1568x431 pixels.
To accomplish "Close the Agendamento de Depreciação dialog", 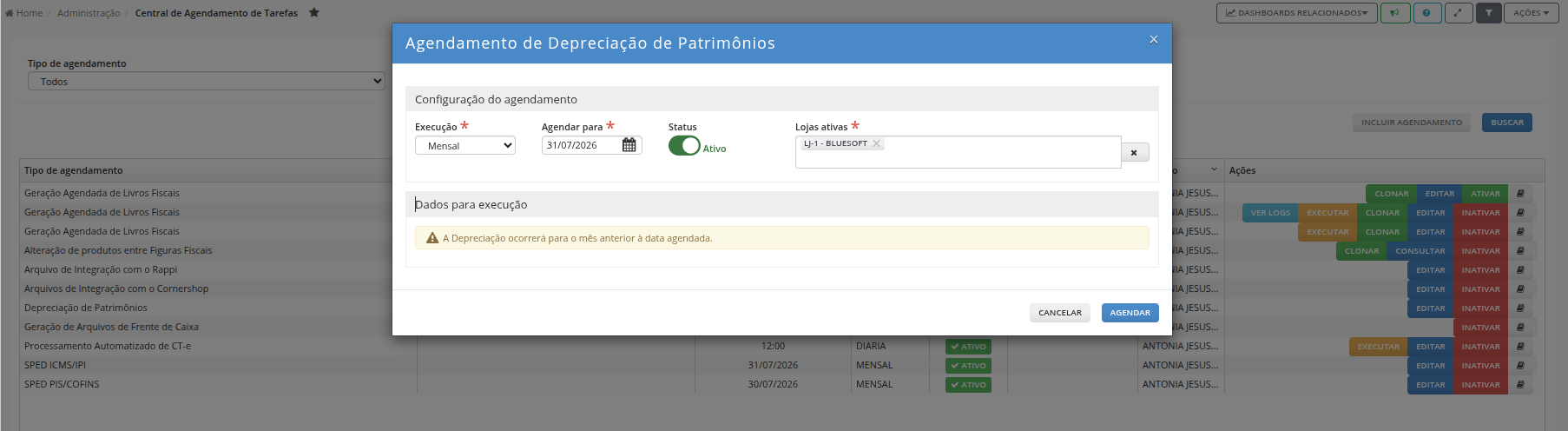I will click(1154, 39).
